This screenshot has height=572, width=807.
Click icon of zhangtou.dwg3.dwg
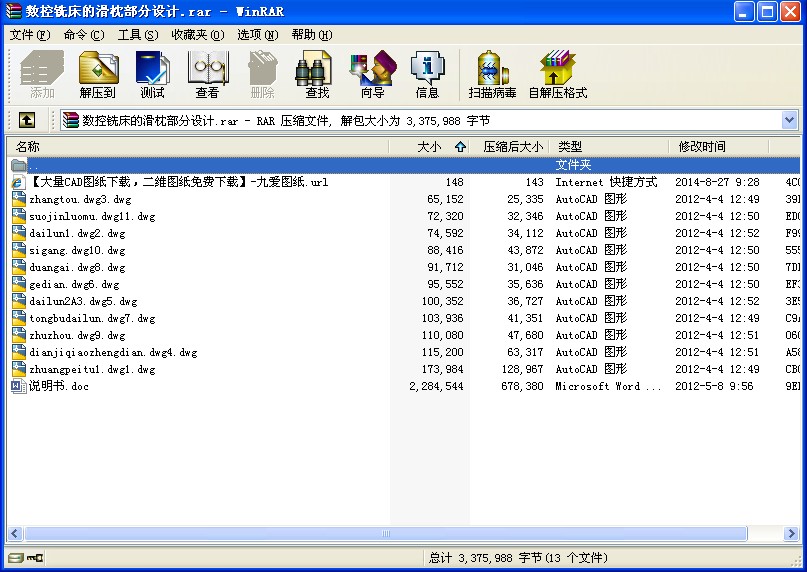(19, 199)
